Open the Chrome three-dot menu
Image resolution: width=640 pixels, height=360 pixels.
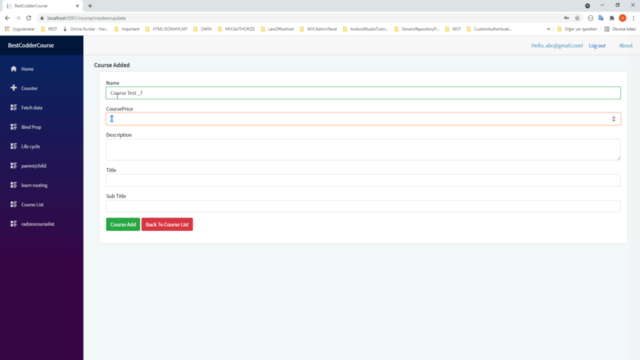click(x=633, y=18)
